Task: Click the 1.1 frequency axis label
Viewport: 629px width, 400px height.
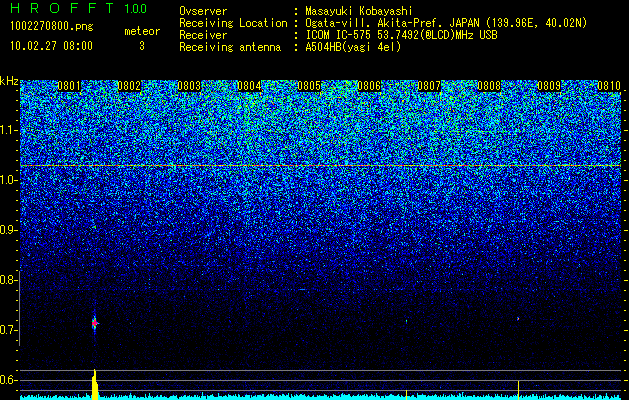Action: pos(9,131)
